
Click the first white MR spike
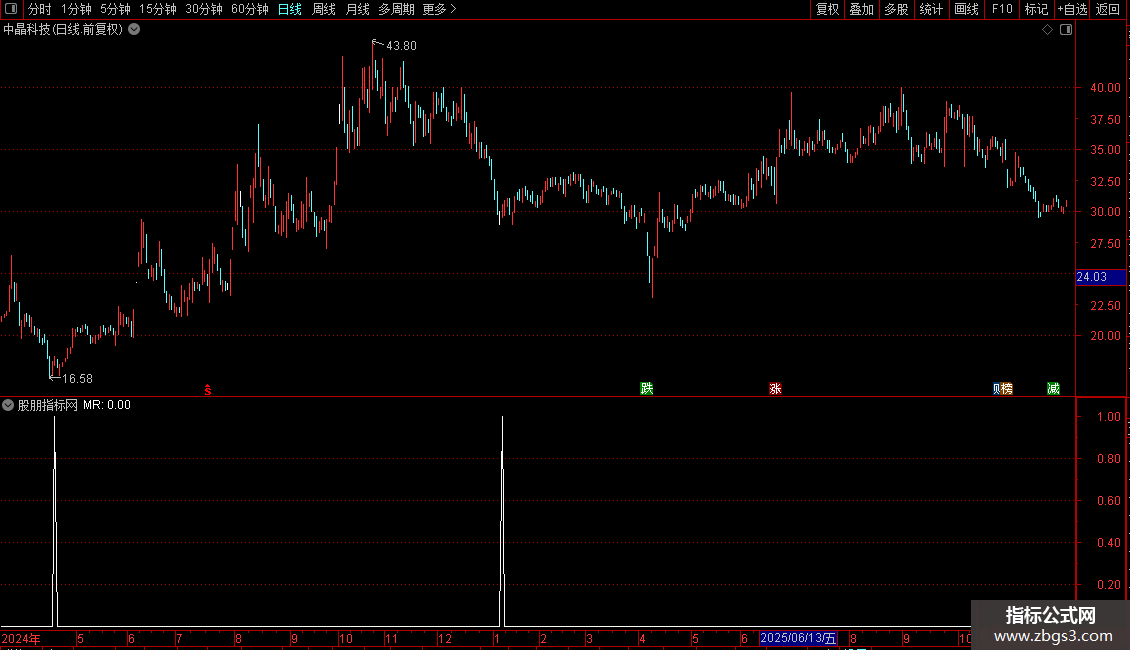(x=55, y=521)
